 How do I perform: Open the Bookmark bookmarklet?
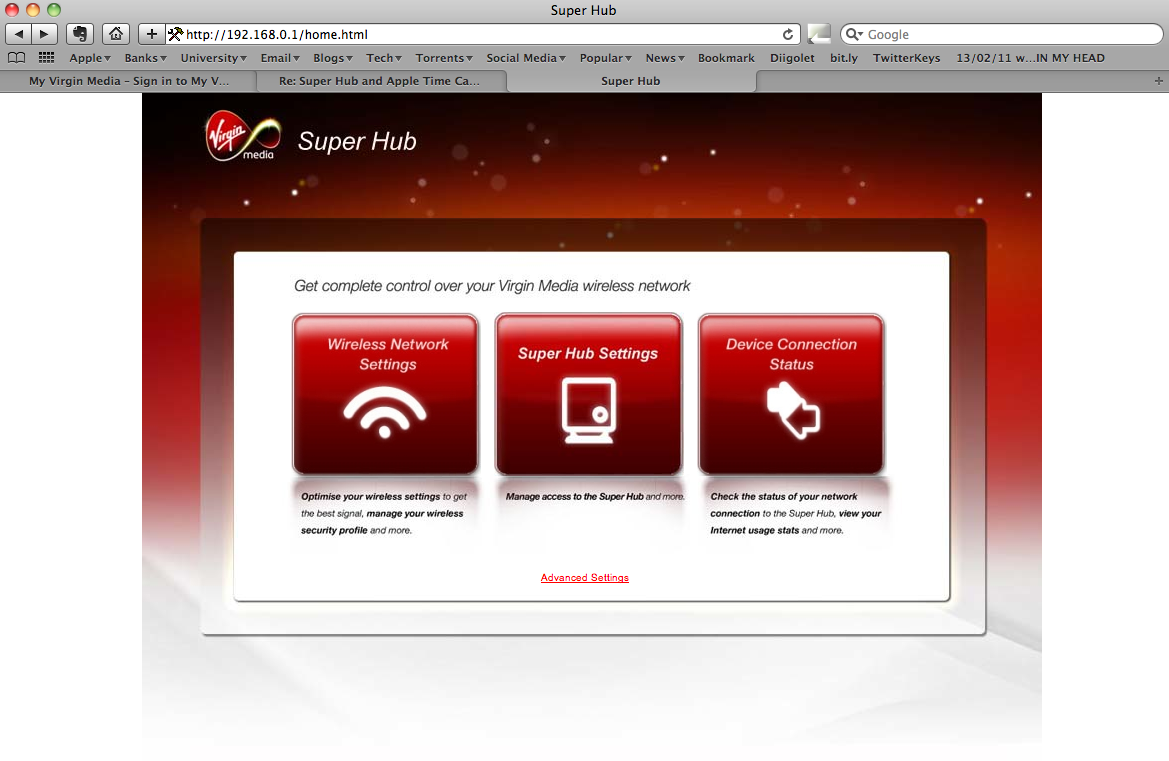pos(726,57)
